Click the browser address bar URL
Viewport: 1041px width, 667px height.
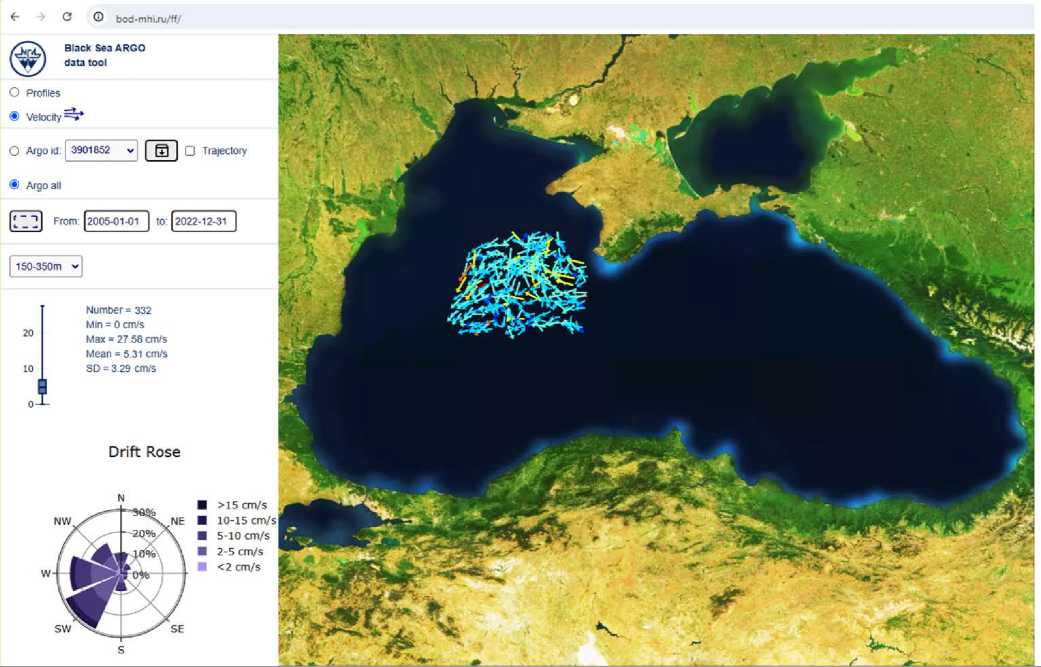point(150,18)
